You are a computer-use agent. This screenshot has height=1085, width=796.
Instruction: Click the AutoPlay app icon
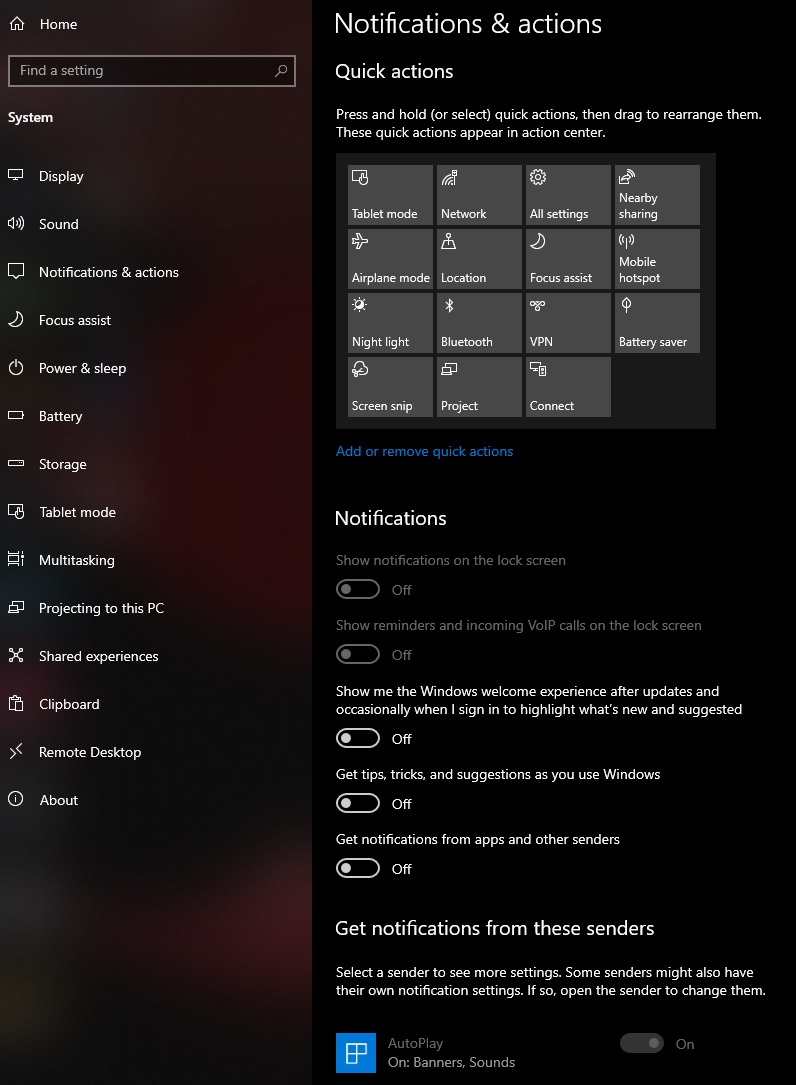click(x=356, y=1052)
